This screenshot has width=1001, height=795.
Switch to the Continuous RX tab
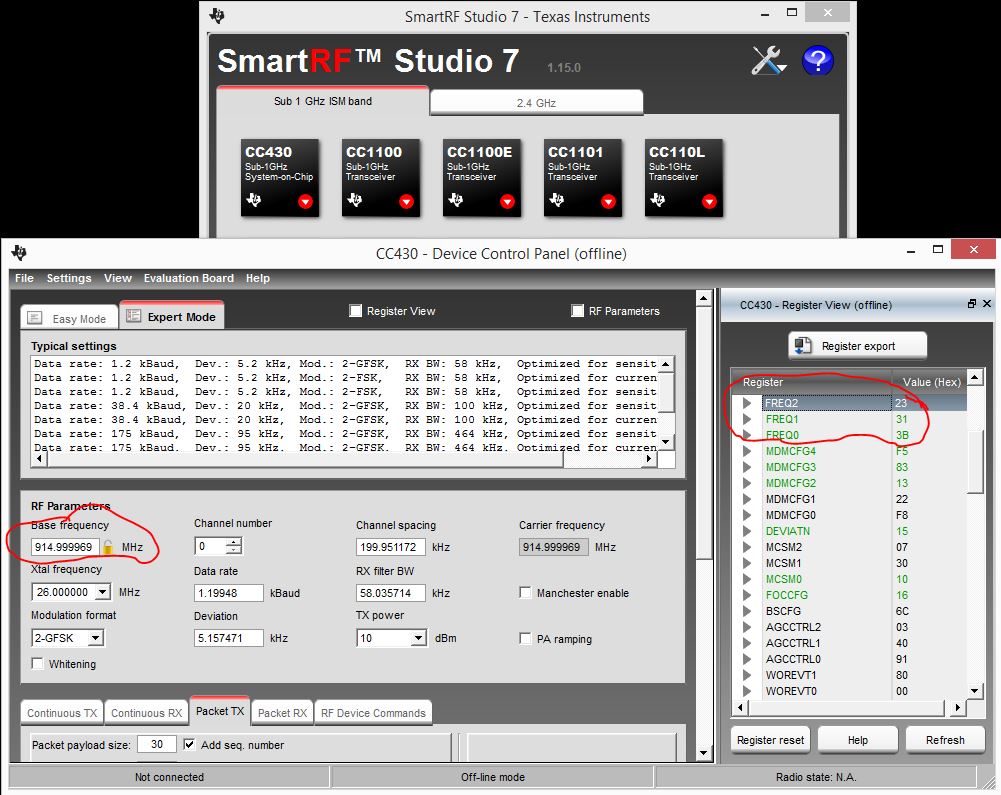[x=146, y=713]
